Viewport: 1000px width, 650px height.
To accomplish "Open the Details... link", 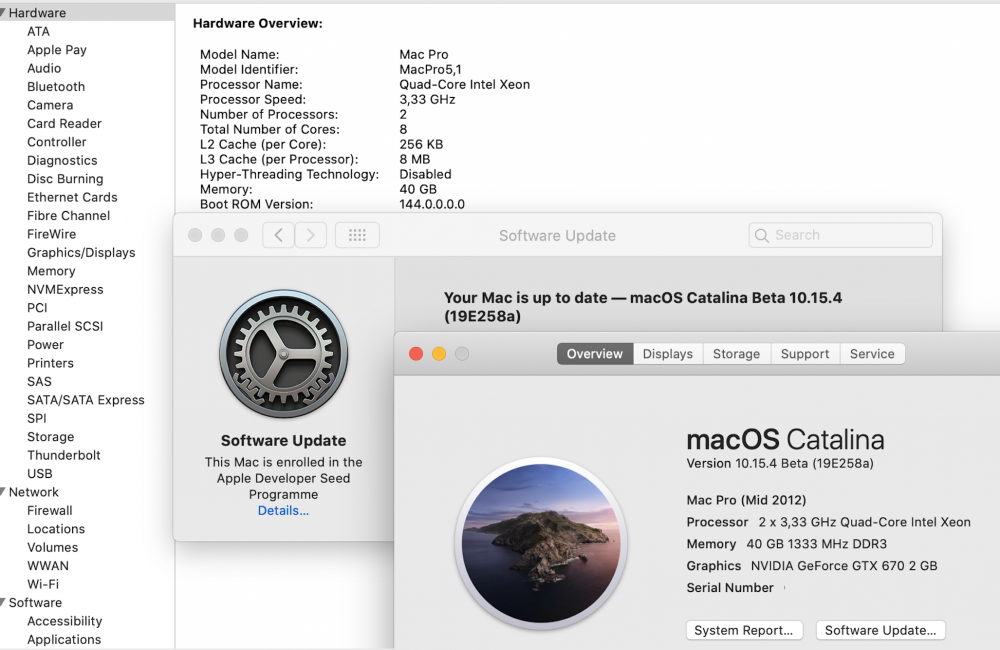I will 283,510.
